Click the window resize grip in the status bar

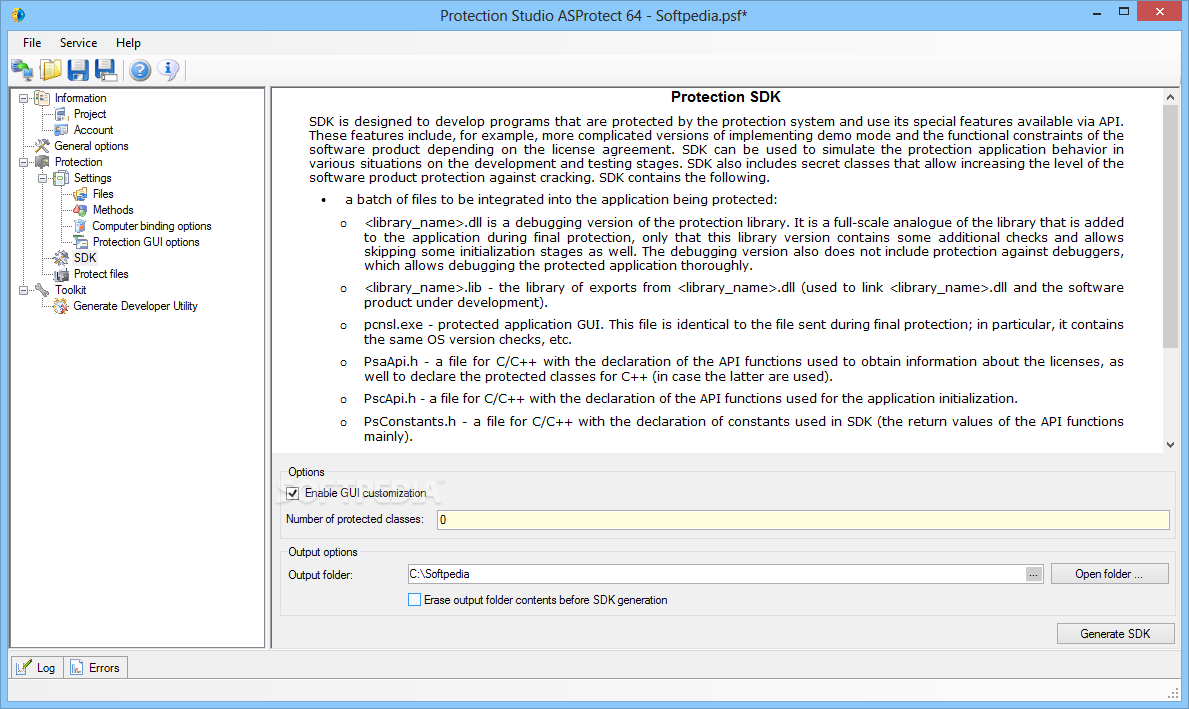(x=1173, y=693)
